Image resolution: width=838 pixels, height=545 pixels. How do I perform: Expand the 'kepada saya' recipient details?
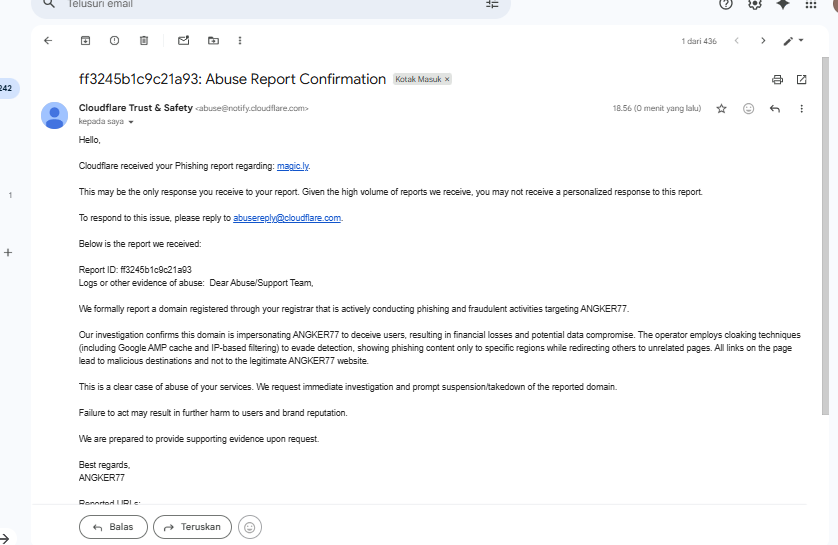(x=131, y=122)
